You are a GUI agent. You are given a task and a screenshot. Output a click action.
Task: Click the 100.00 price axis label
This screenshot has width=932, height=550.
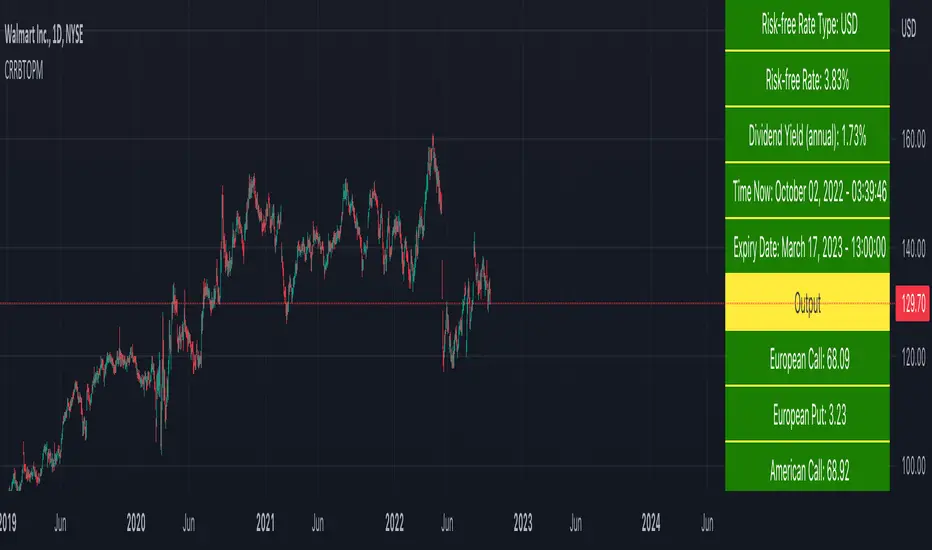click(913, 466)
